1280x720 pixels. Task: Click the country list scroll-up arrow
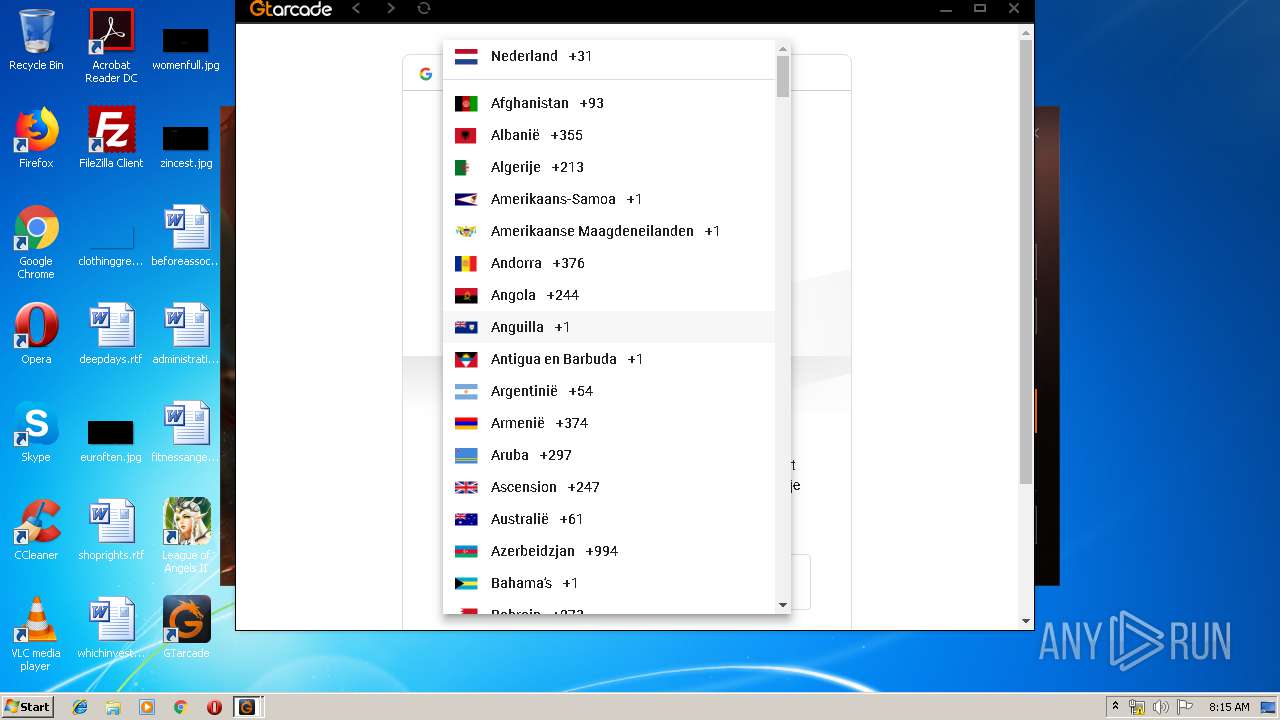(x=783, y=48)
